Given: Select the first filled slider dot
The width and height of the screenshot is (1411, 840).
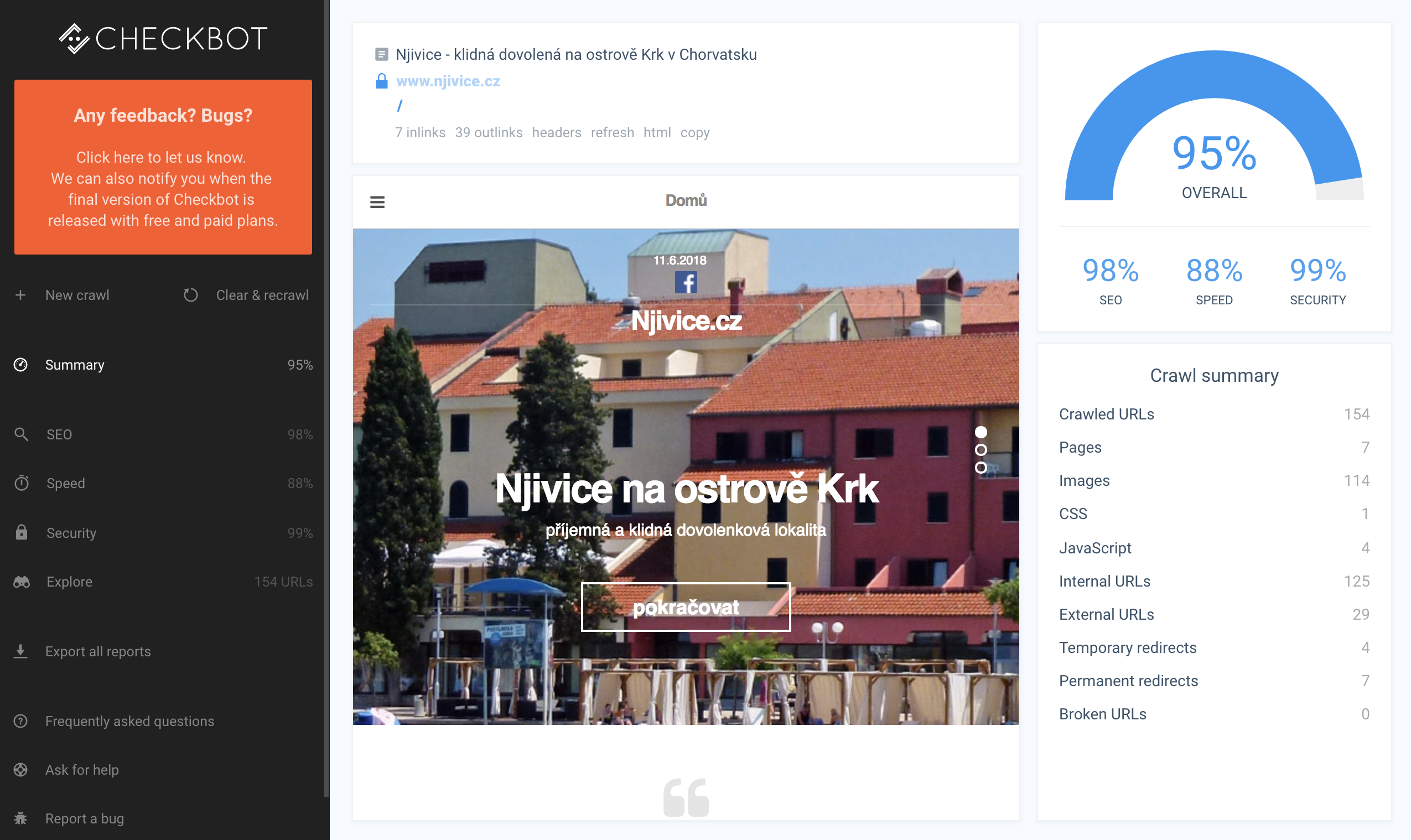Looking at the screenshot, I should pyautogui.click(x=981, y=433).
